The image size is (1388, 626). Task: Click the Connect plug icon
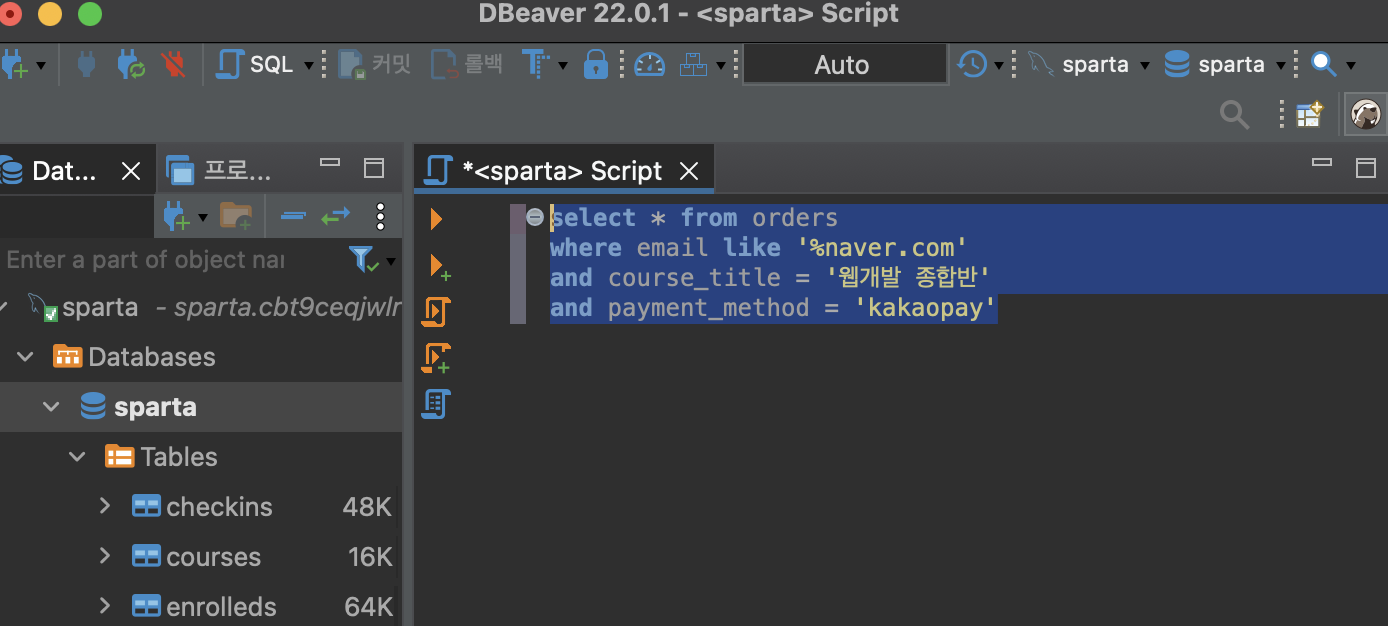pyautogui.click(x=87, y=65)
